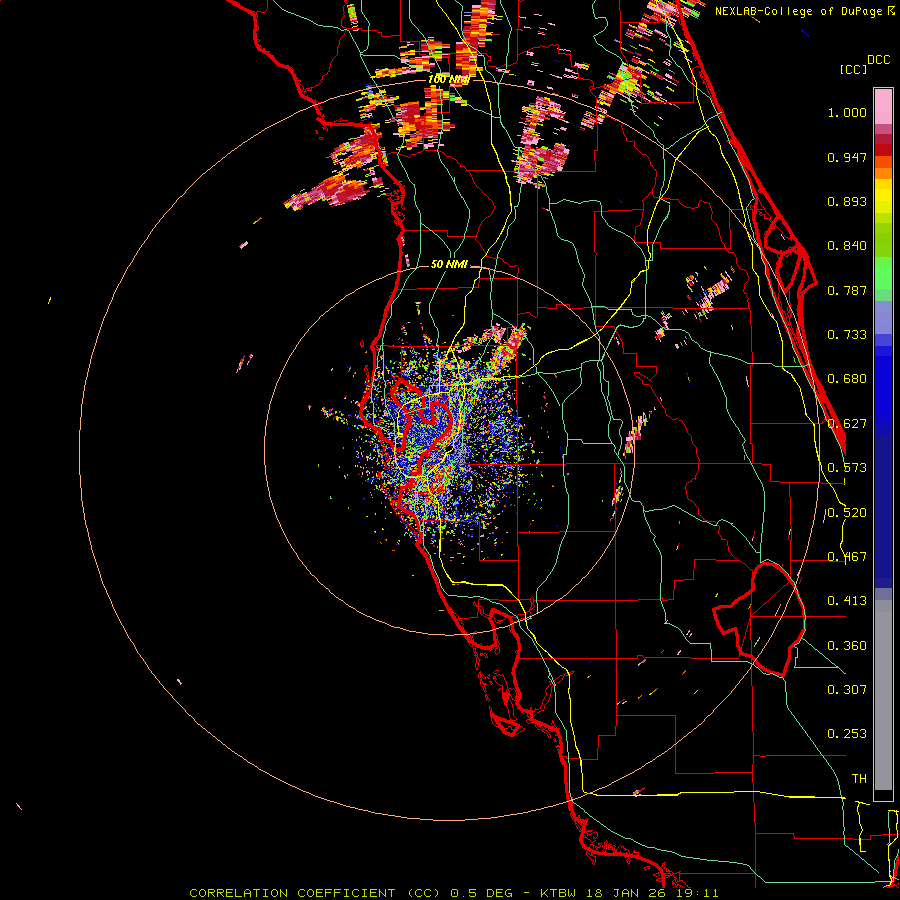Click the 100 NMI range ring label
This screenshot has width=900, height=900.
pos(448,79)
